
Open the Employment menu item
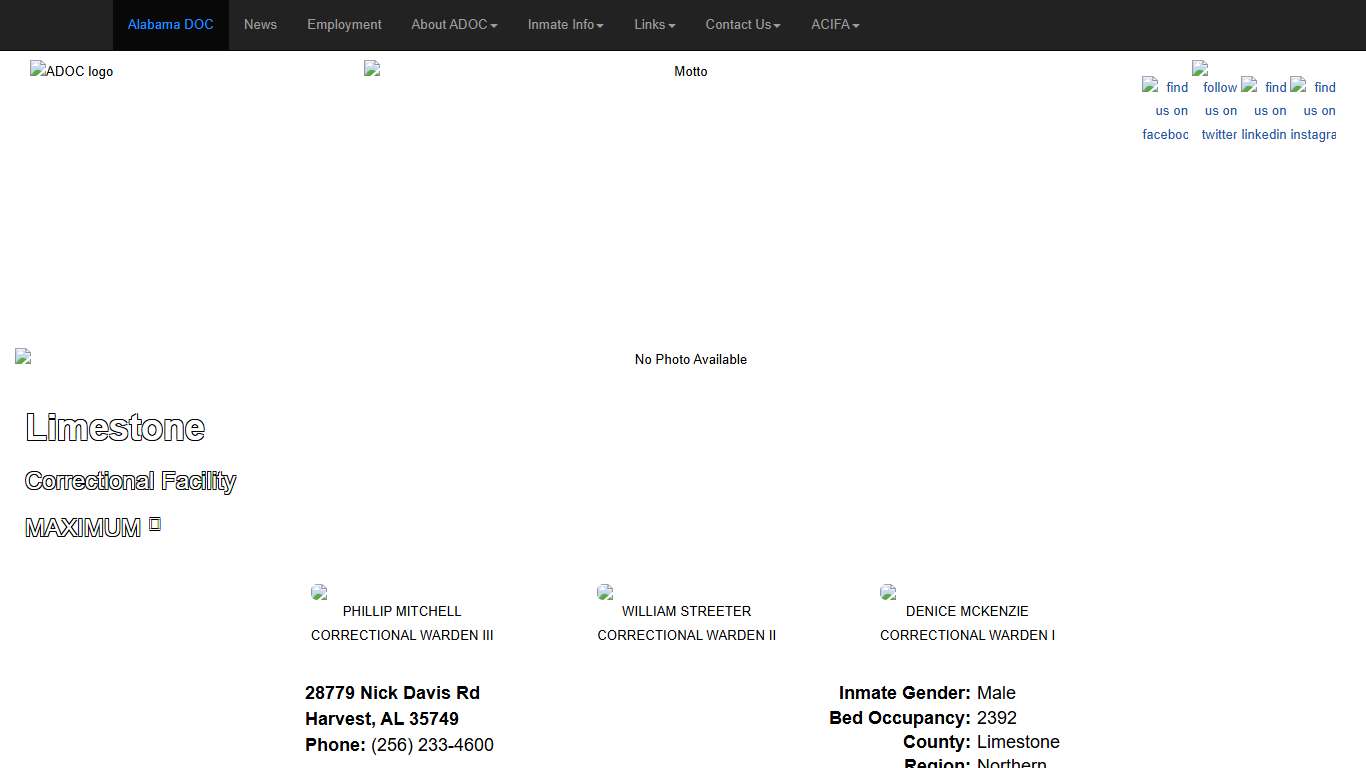(x=344, y=25)
